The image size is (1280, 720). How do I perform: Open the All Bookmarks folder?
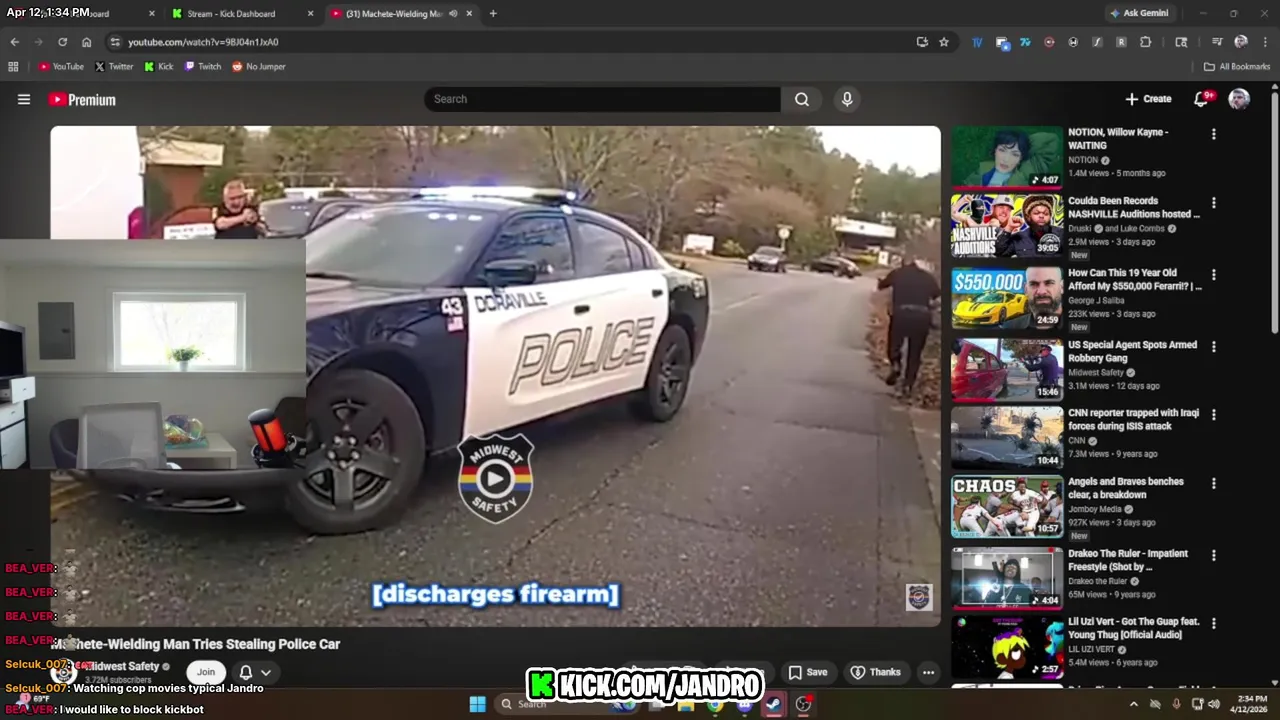click(1237, 67)
